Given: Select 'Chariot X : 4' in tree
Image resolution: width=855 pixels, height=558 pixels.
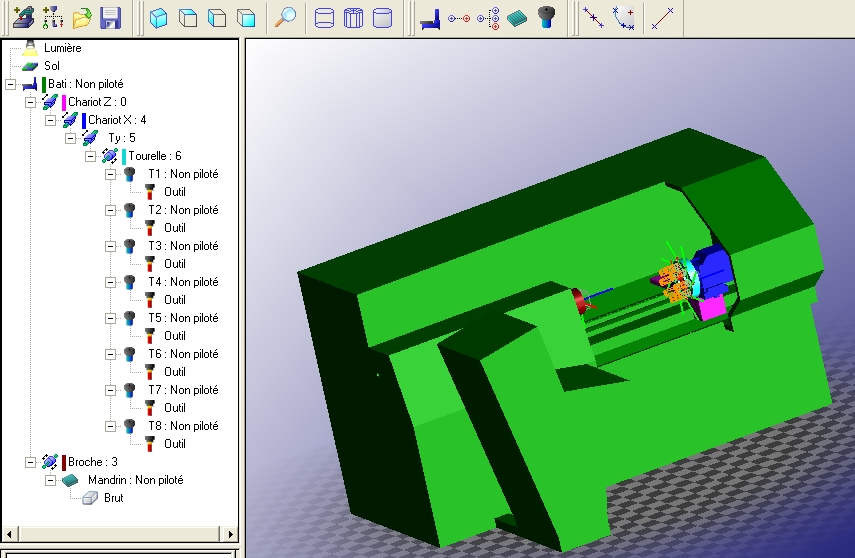Looking at the screenshot, I should pyautogui.click(x=117, y=120).
